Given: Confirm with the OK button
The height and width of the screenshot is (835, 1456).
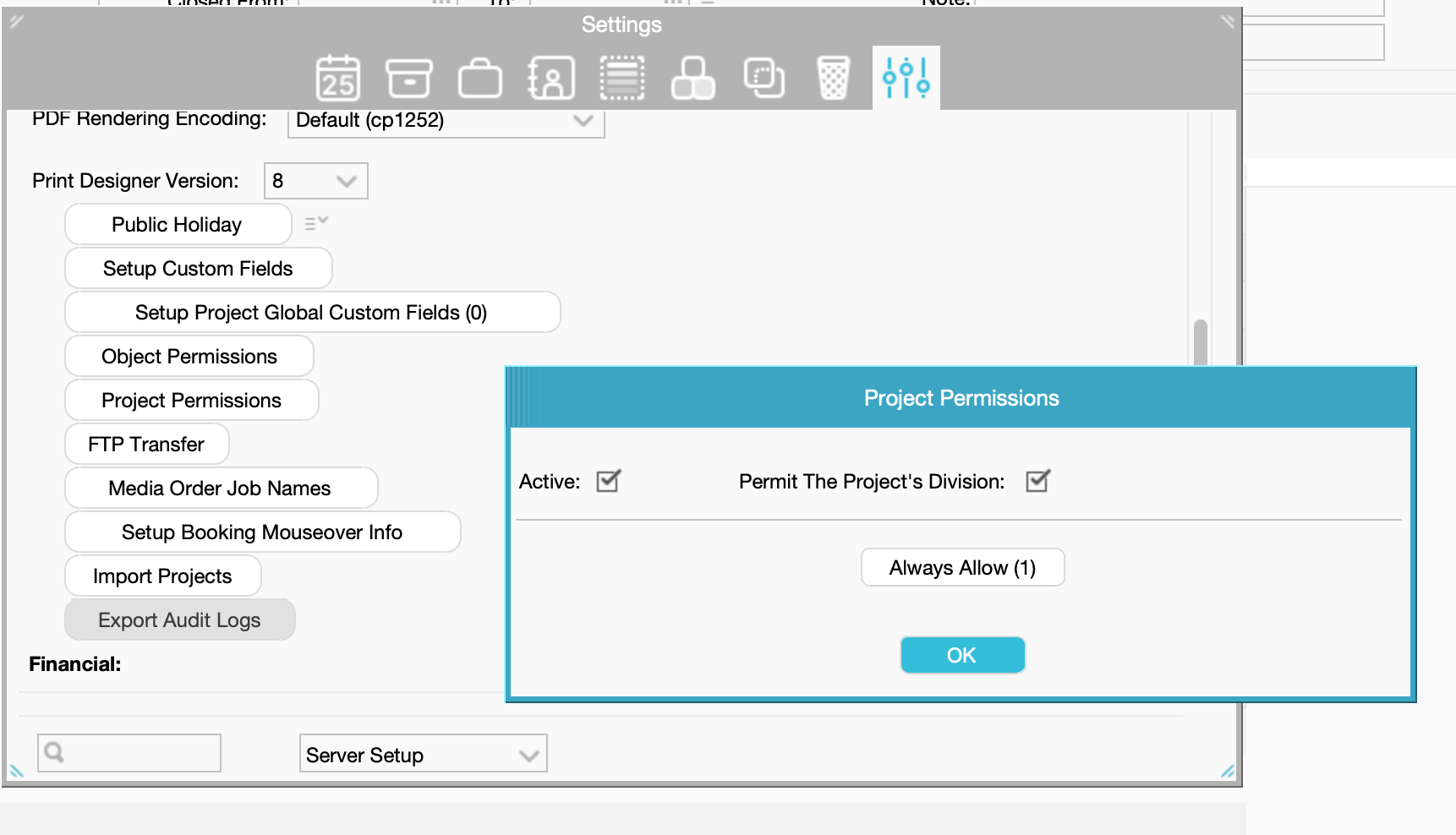Looking at the screenshot, I should pyautogui.click(x=963, y=655).
